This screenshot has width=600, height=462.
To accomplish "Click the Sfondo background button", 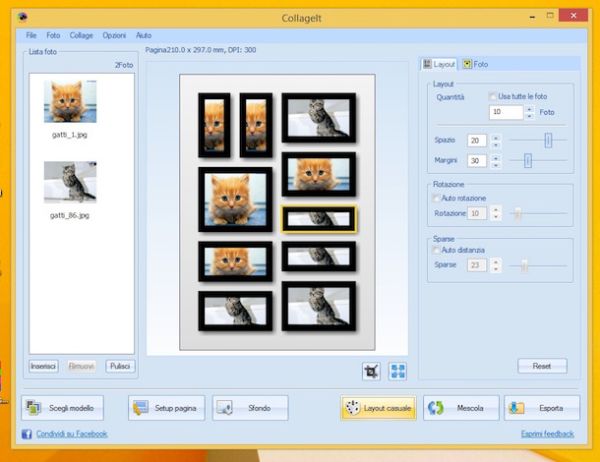I will 250,408.
